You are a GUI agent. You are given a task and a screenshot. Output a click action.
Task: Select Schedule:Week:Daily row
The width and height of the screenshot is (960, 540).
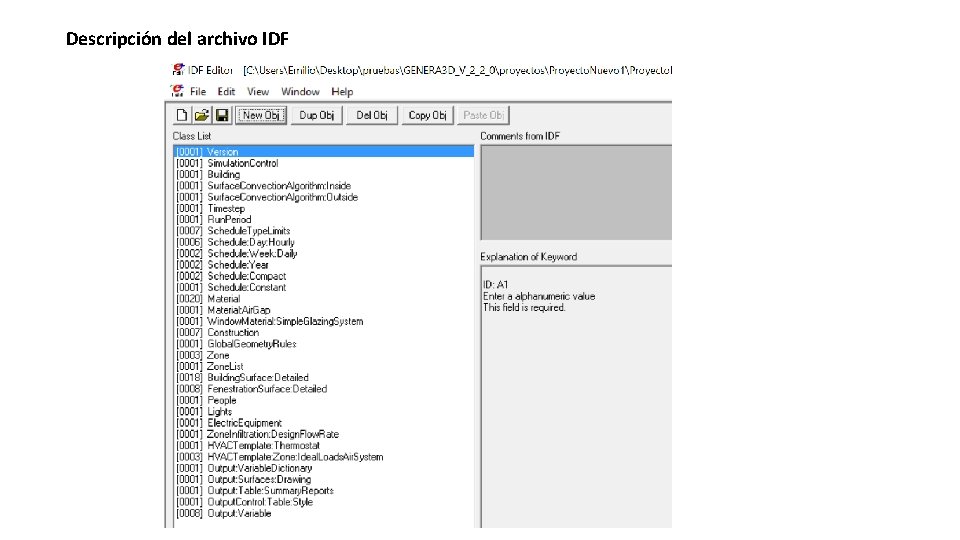coord(324,253)
